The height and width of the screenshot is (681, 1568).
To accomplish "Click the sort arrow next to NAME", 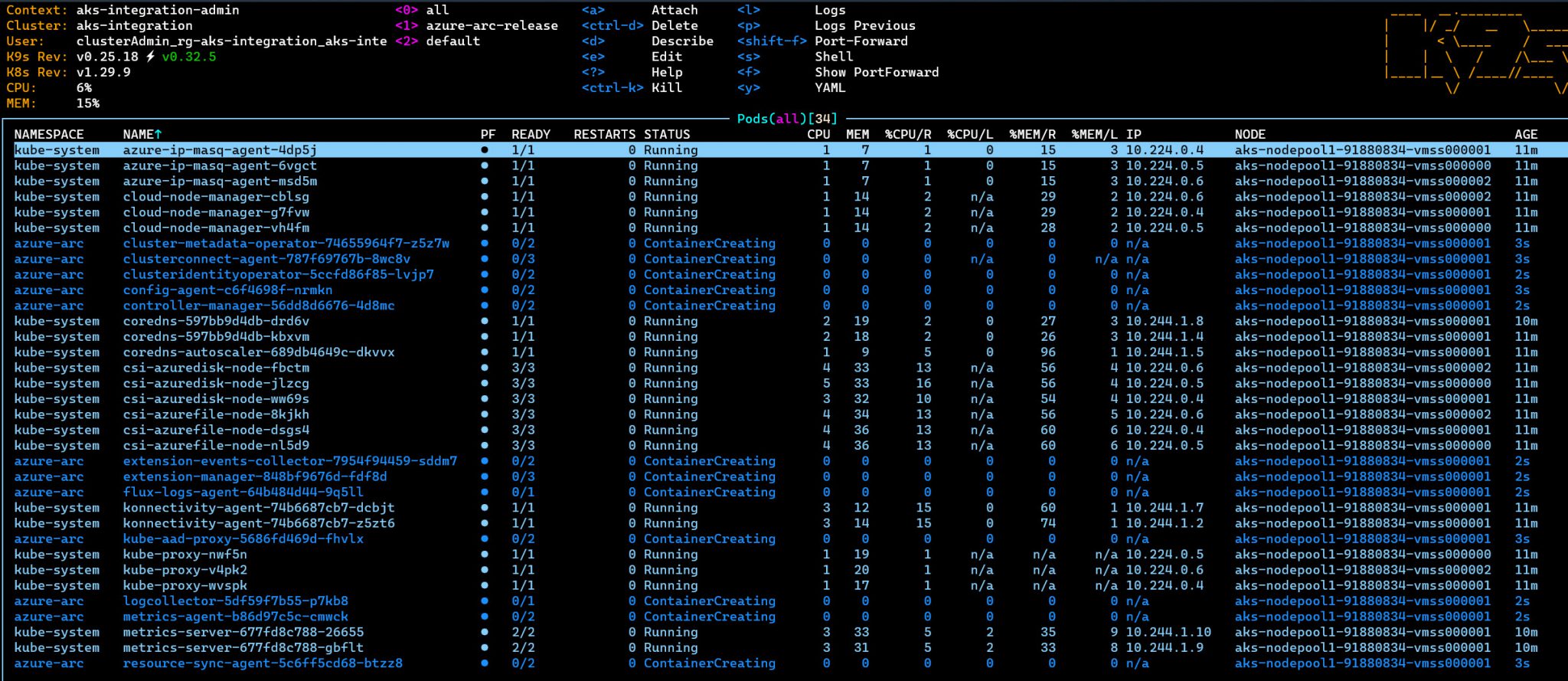I will (158, 134).
